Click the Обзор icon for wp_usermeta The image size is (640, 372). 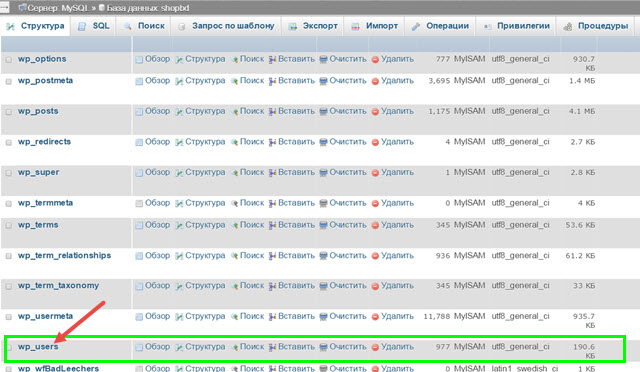(x=139, y=316)
